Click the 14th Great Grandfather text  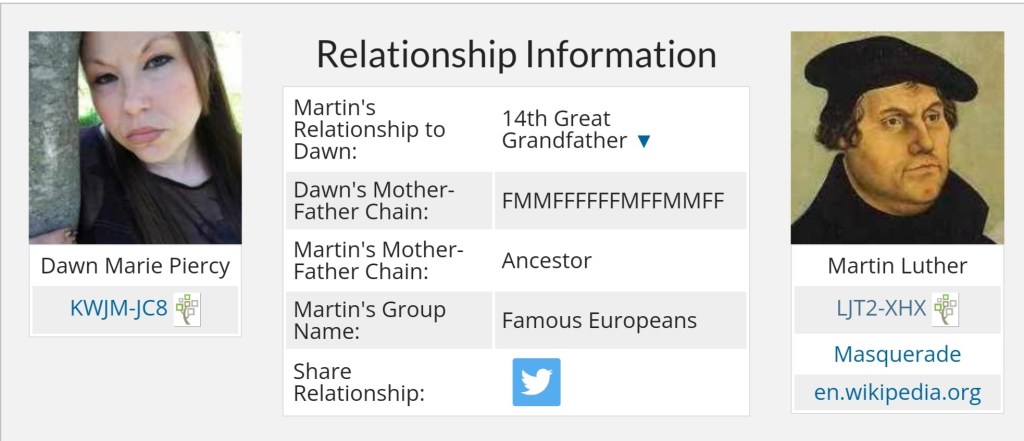[564, 130]
